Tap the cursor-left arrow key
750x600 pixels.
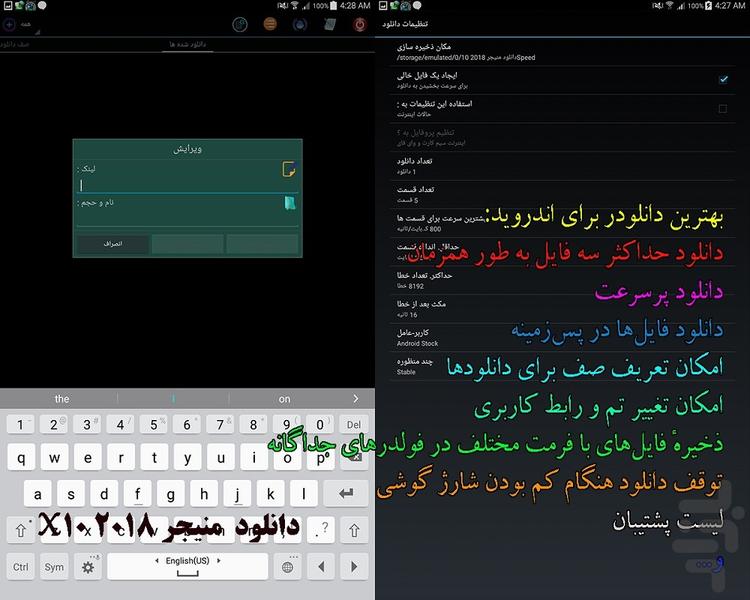pos(321,567)
